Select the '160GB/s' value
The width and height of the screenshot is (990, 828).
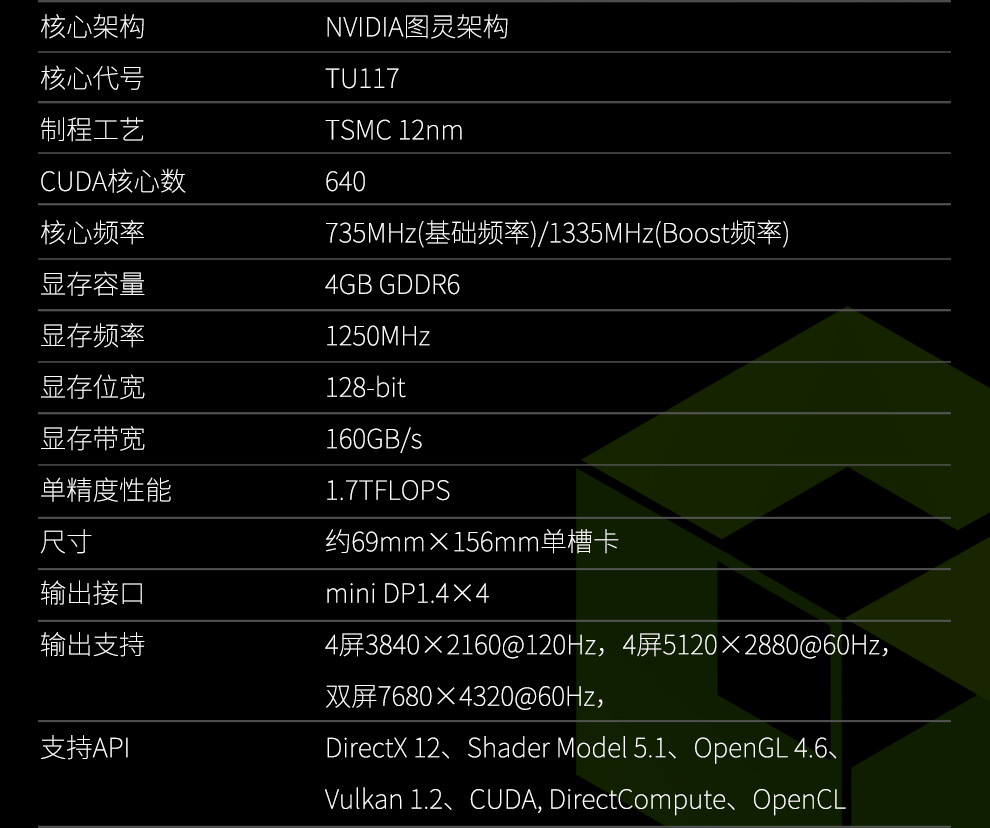(x=374, y=440)
